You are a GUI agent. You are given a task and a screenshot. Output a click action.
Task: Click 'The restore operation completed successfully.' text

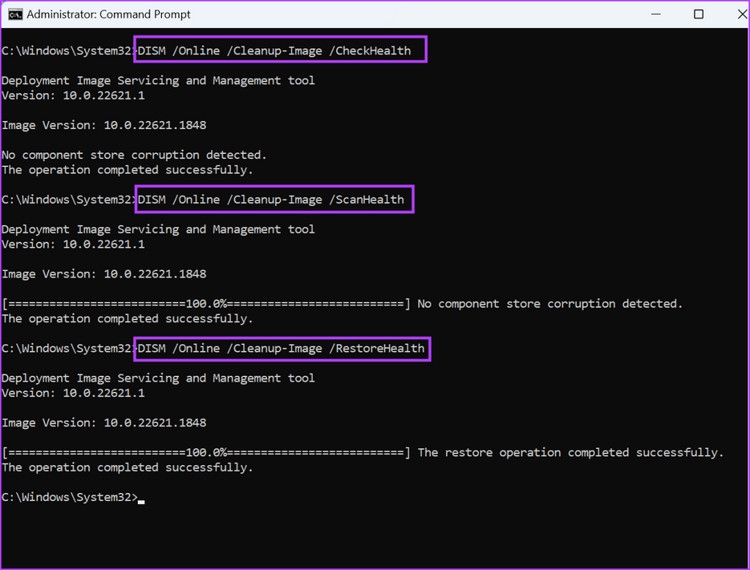(x=571, y=452)
